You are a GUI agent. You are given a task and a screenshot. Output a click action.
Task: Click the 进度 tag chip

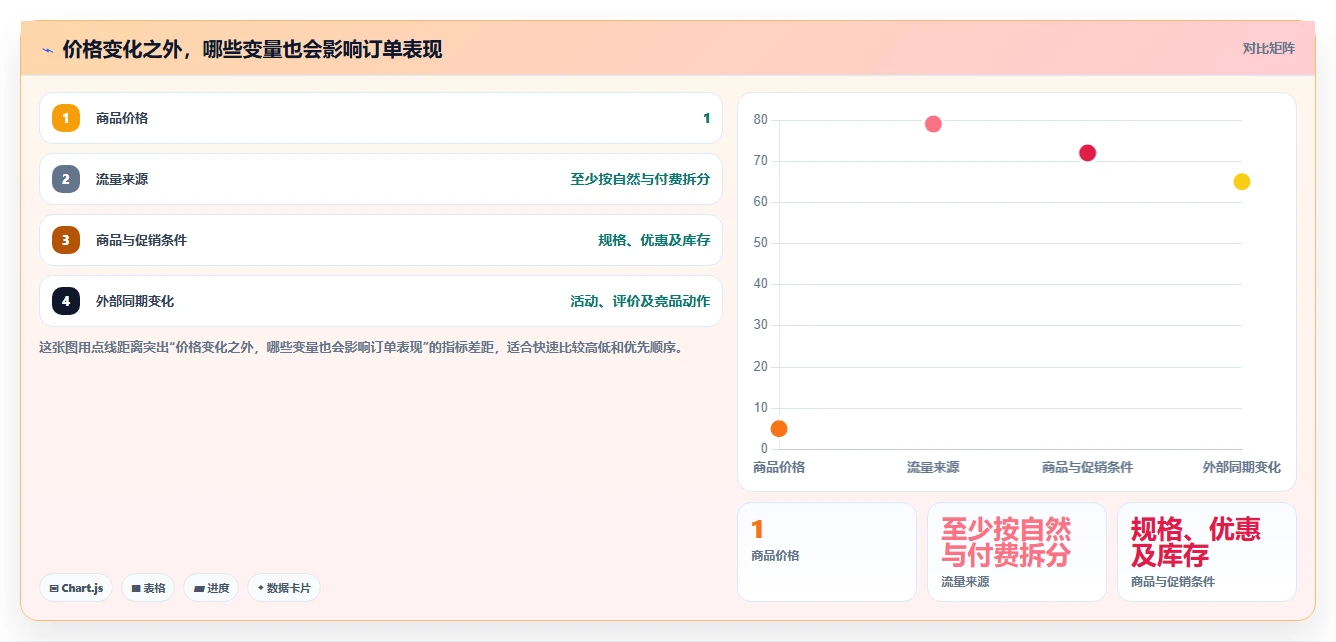pyautogui.click(x=211, y=588)
